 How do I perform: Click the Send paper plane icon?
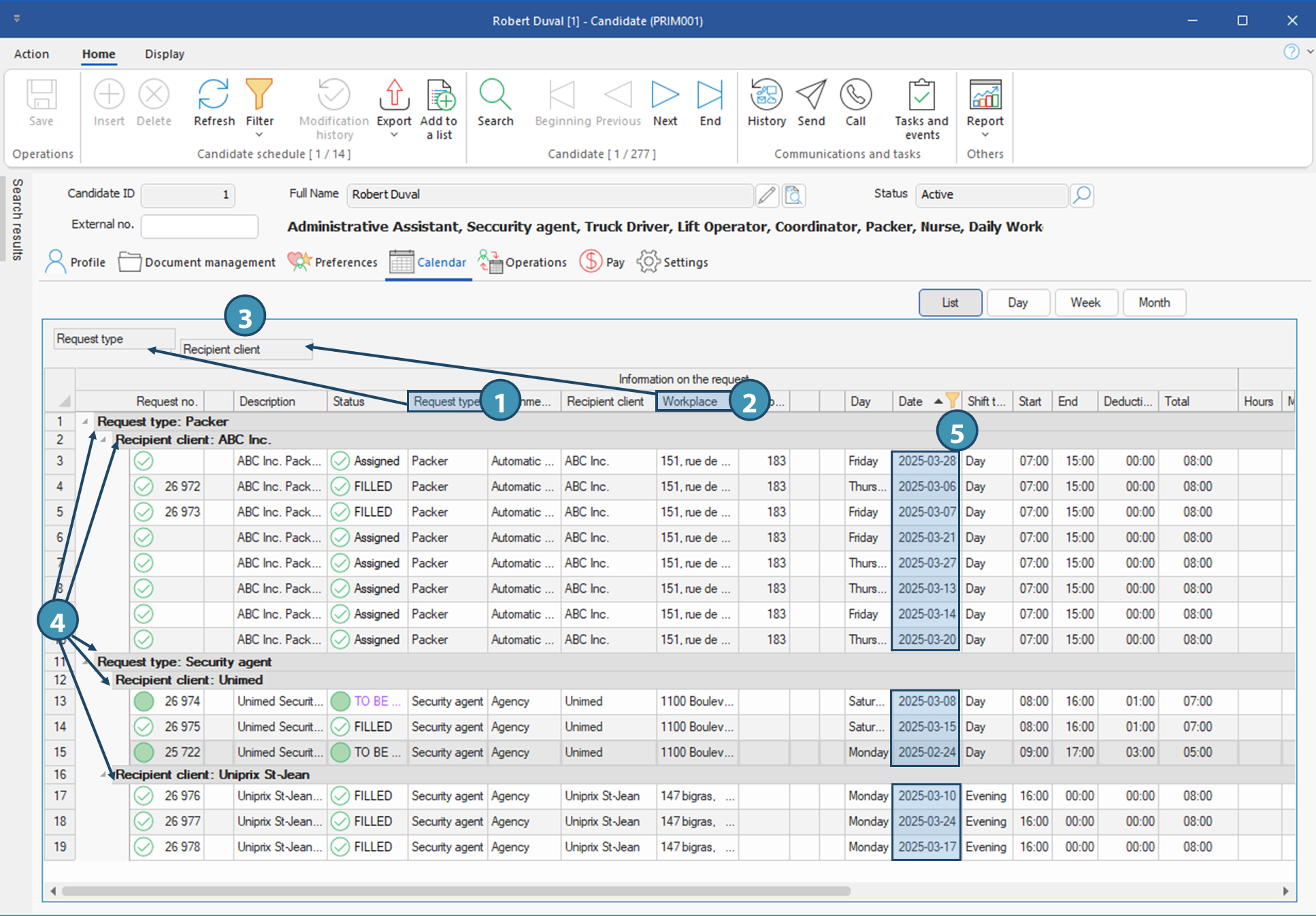click(x=811, y=95)
